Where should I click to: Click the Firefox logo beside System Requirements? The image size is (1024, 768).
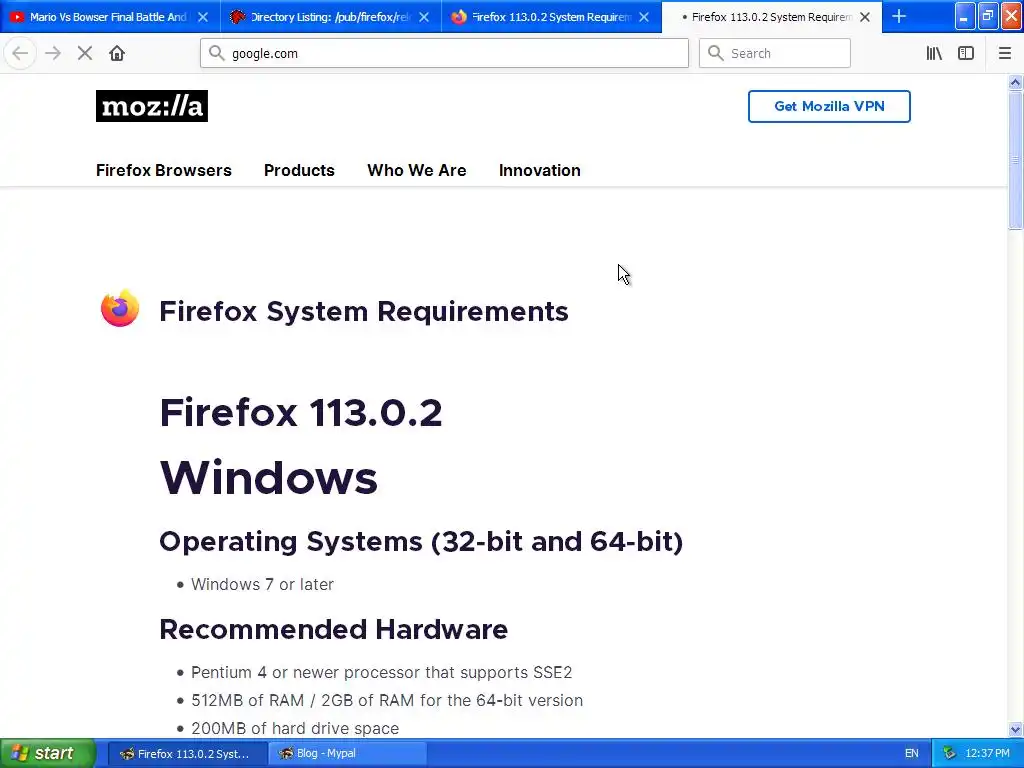120,308
